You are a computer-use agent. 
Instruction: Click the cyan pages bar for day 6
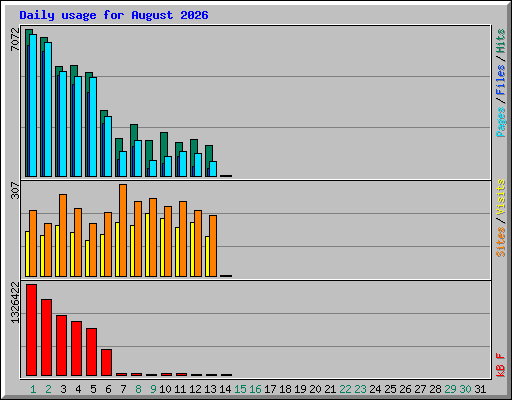(108, 146)
